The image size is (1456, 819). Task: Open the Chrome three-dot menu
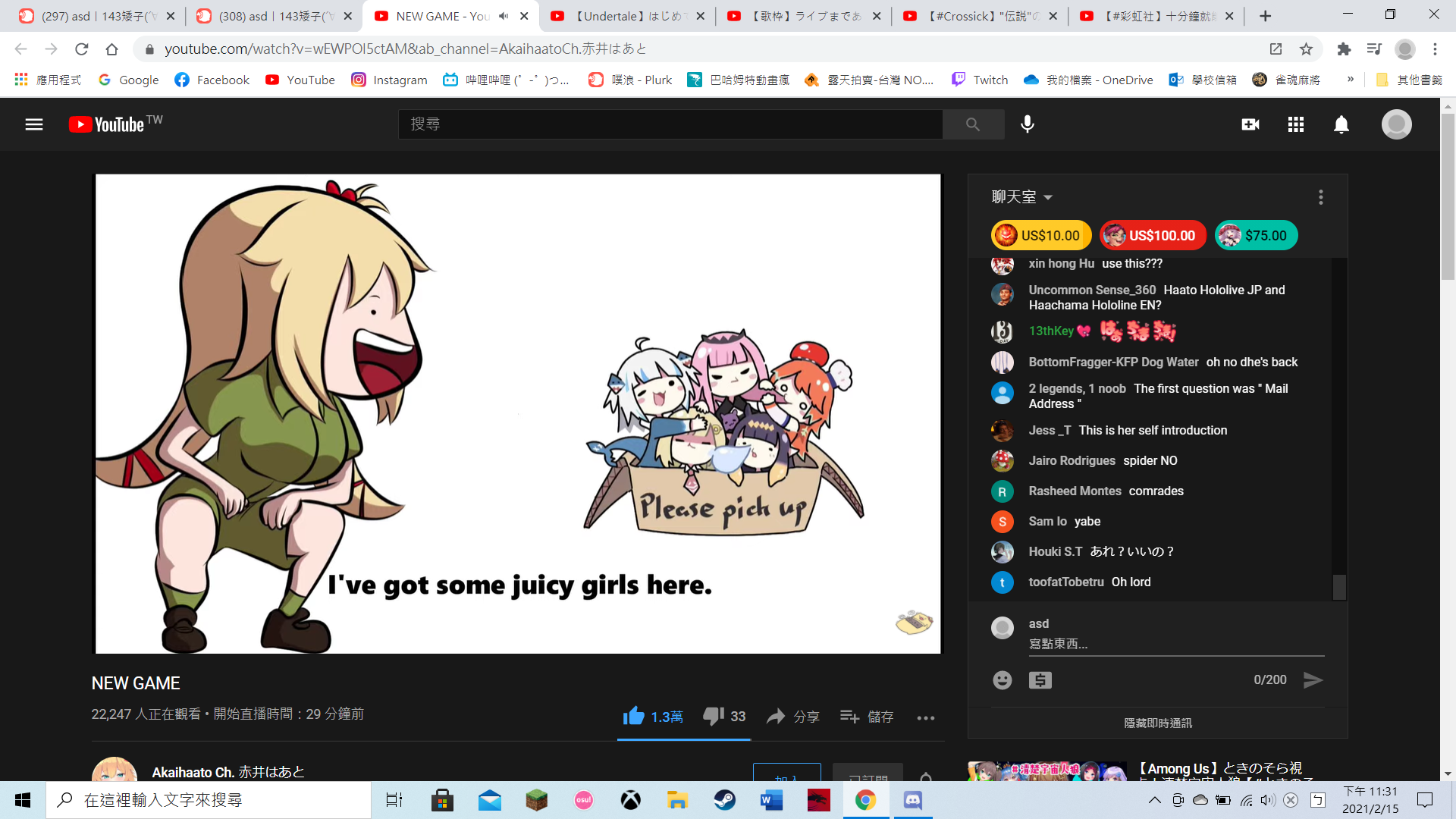coord(1435,49)
